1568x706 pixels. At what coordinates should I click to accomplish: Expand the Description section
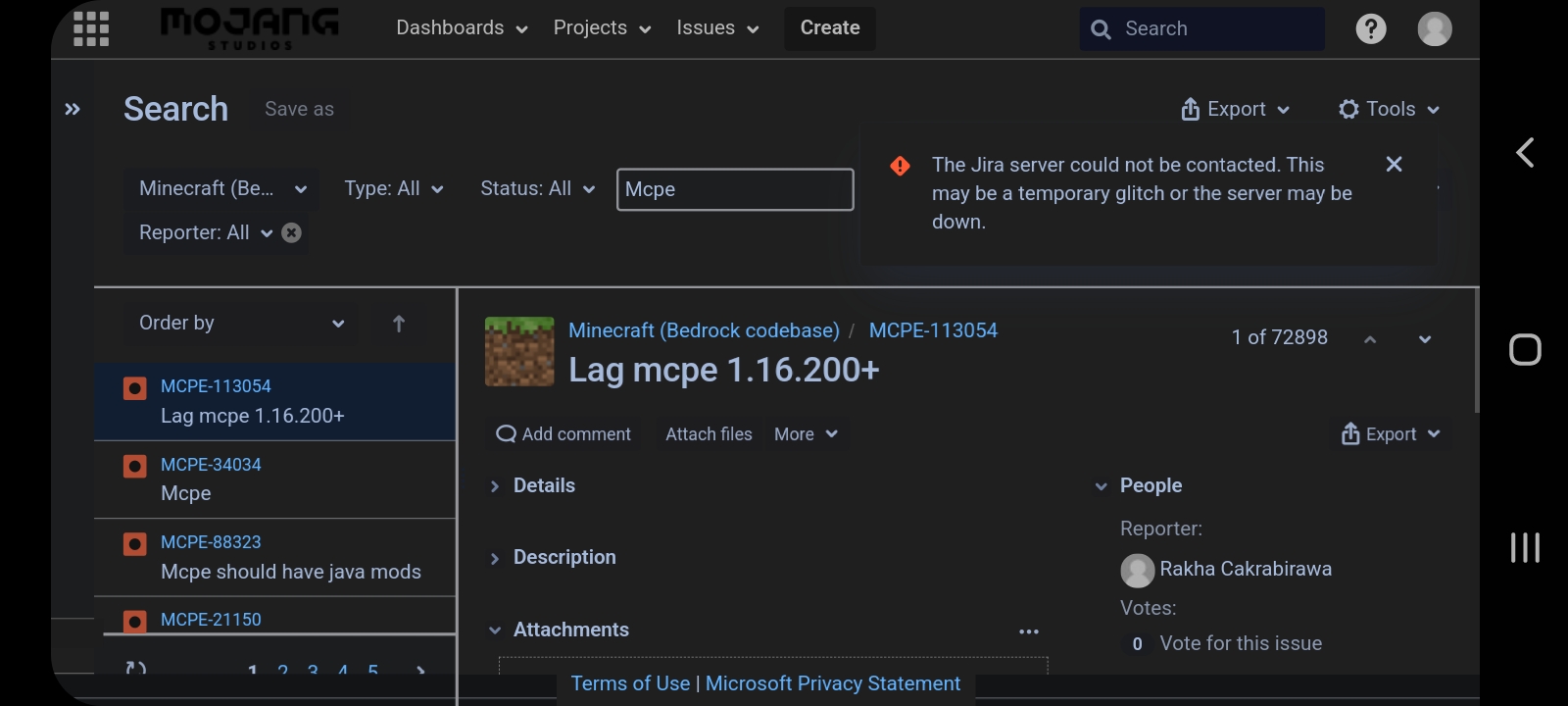click(x=495, y=558)
